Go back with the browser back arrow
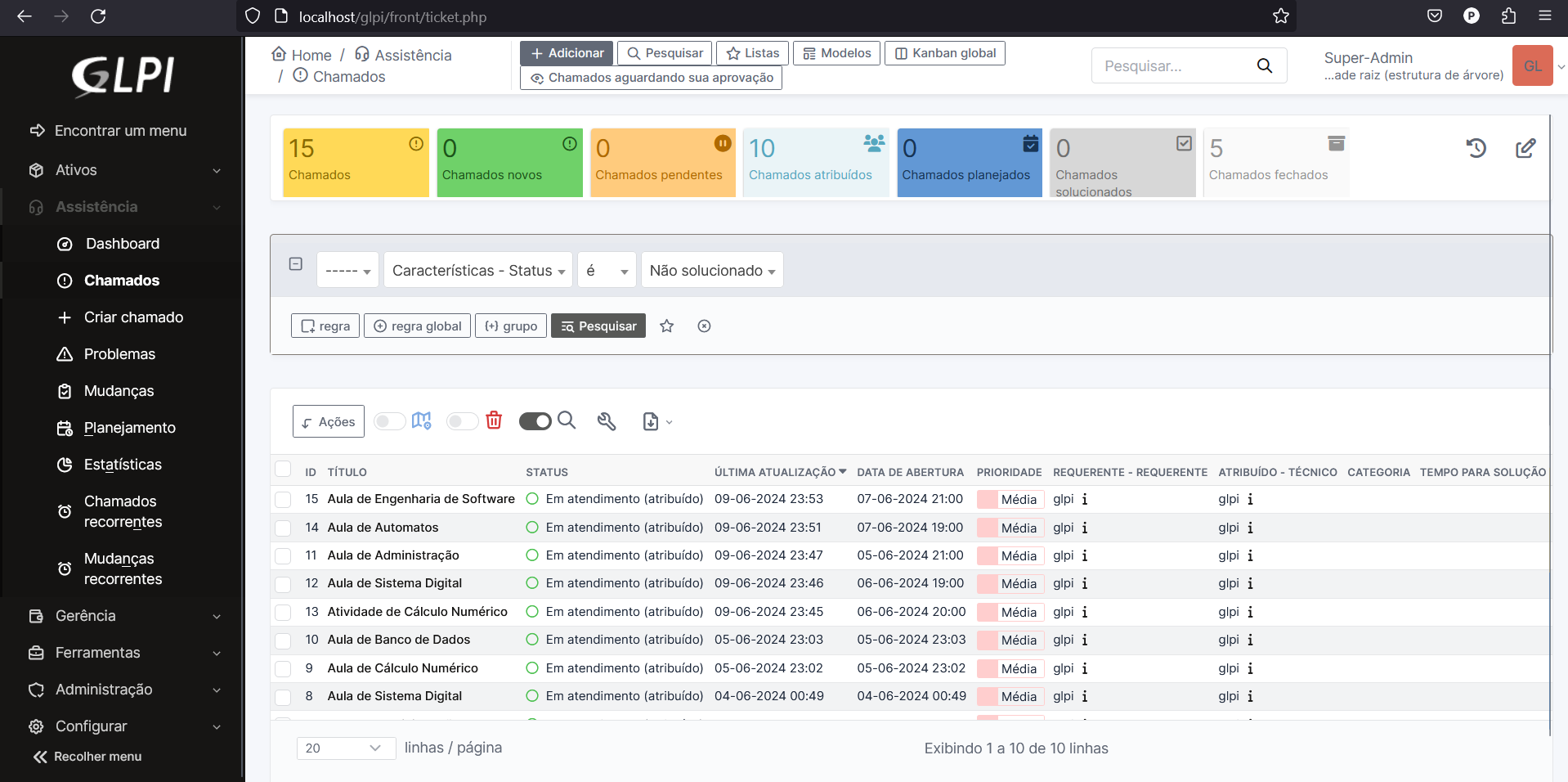 (25, 16)
